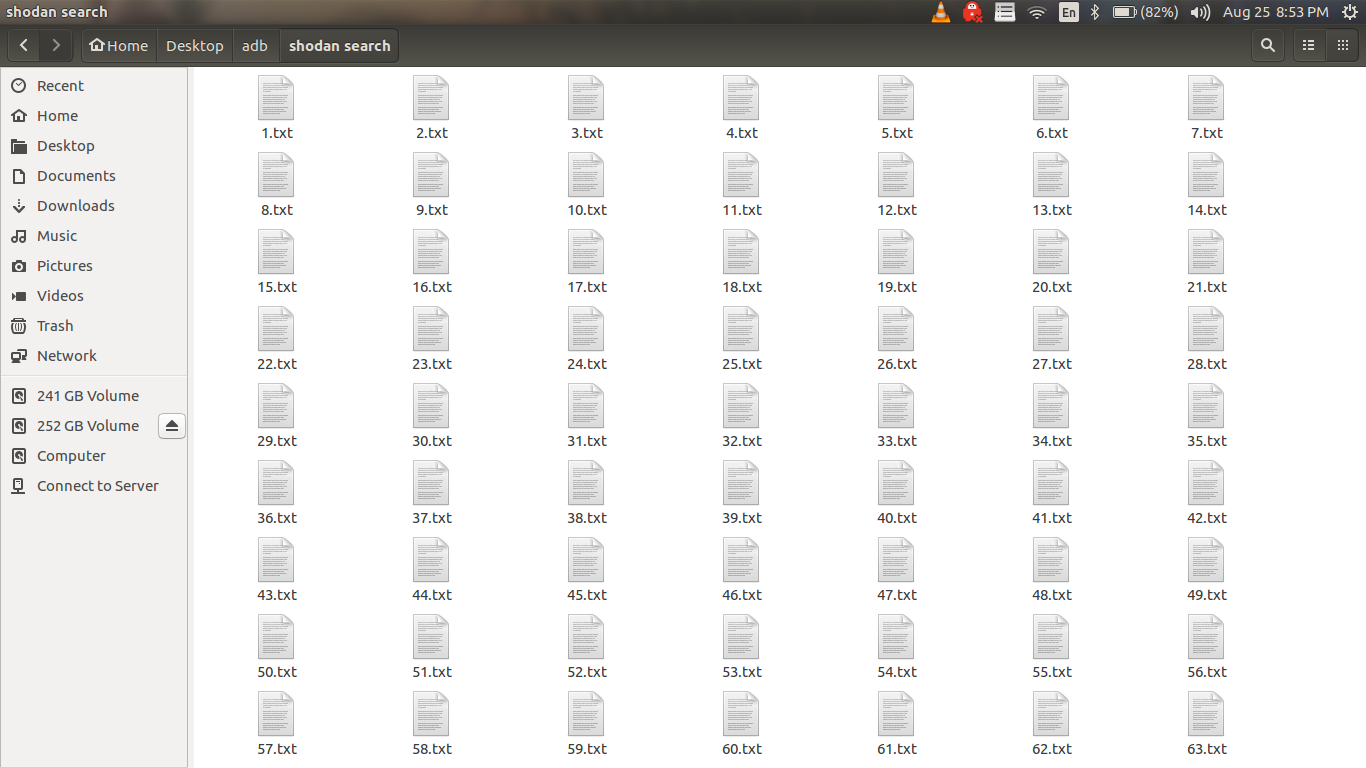The image size is (1366, 768).
Task: Click the file name label 18.txt
Action: 741,287
